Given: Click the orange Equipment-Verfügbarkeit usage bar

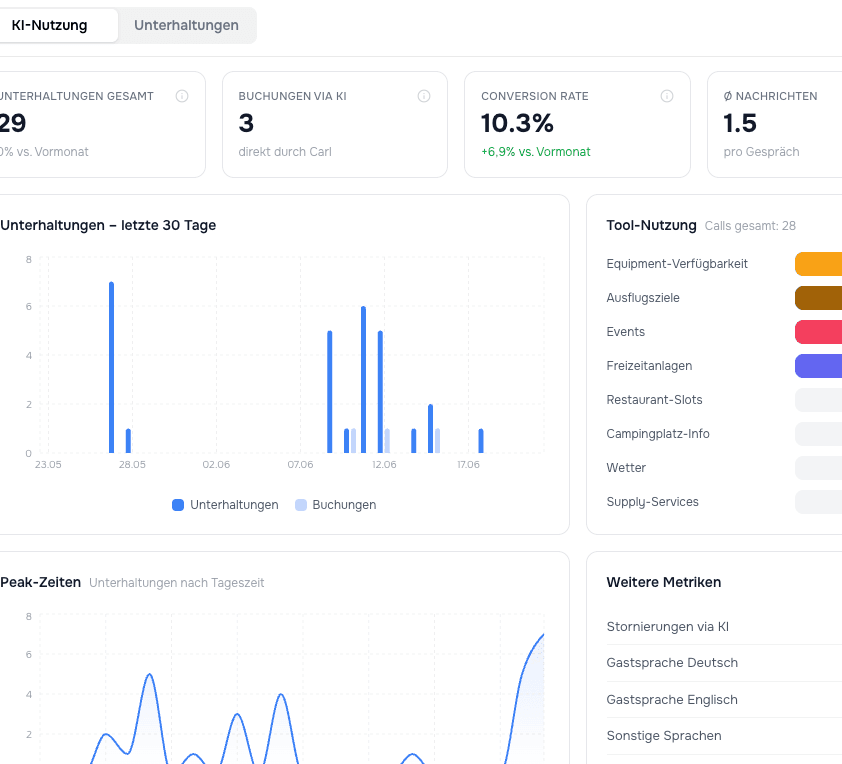Looking at the screenshot, I should (x=818, y=264).
